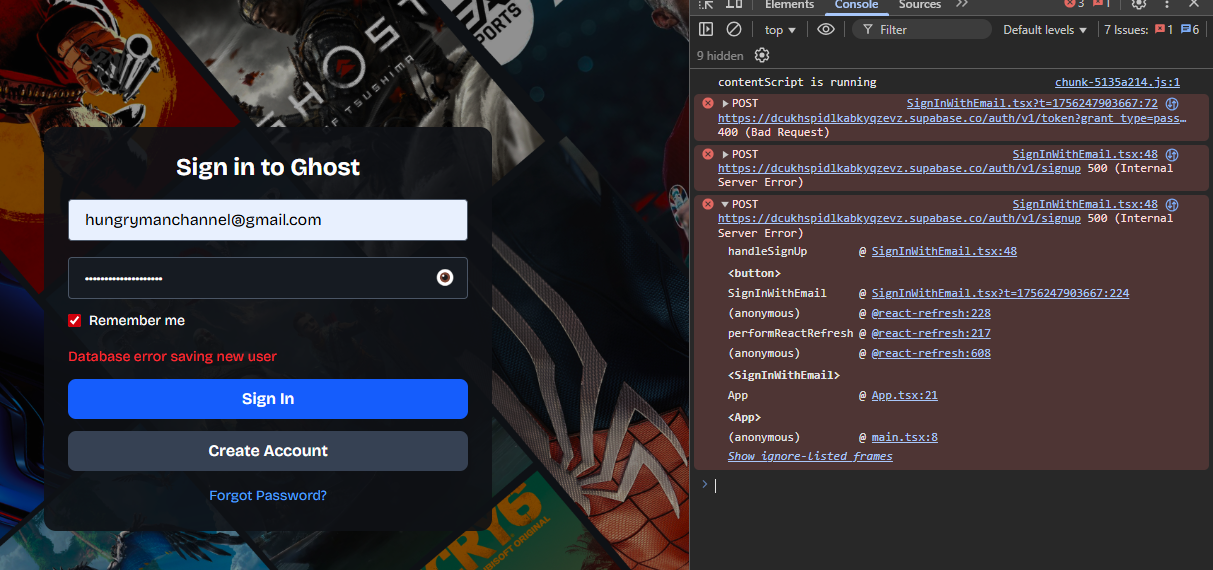Open the @react-refresh:608 stack link
This screenshot has width=1213, height=570.
931,353
